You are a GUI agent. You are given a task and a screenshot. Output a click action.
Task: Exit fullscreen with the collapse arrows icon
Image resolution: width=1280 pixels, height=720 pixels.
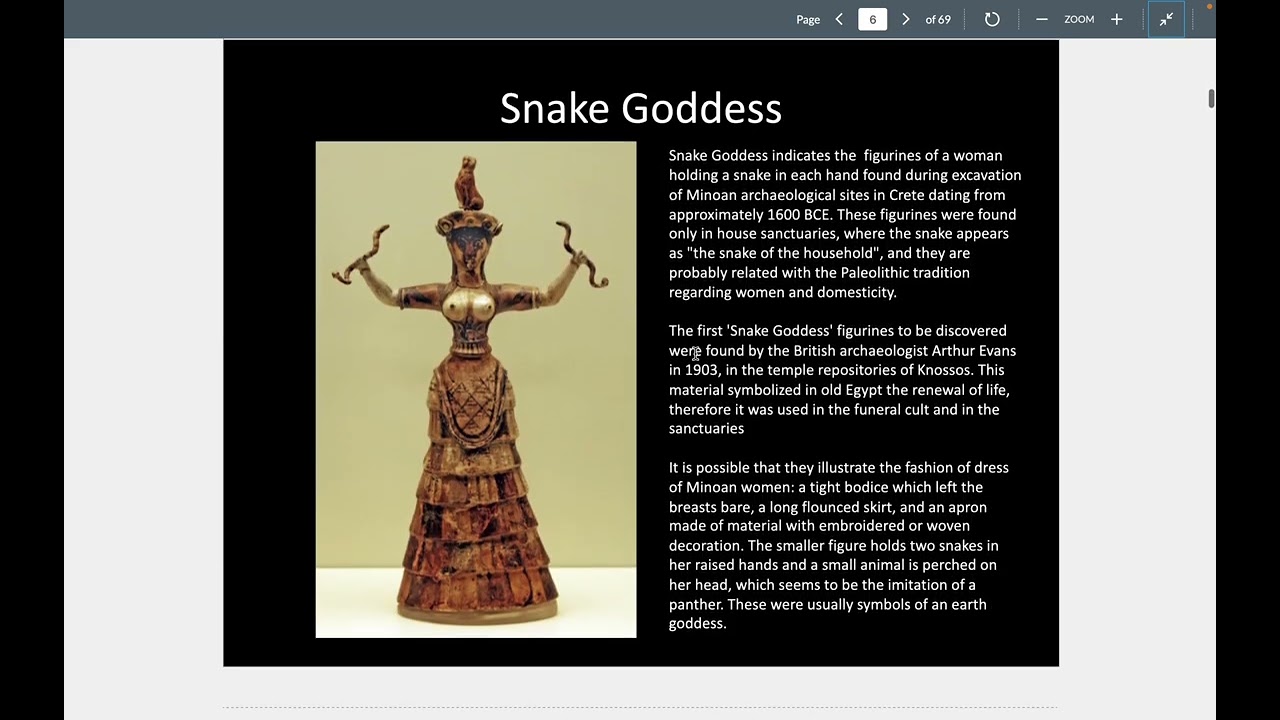tap(1166, 19)
